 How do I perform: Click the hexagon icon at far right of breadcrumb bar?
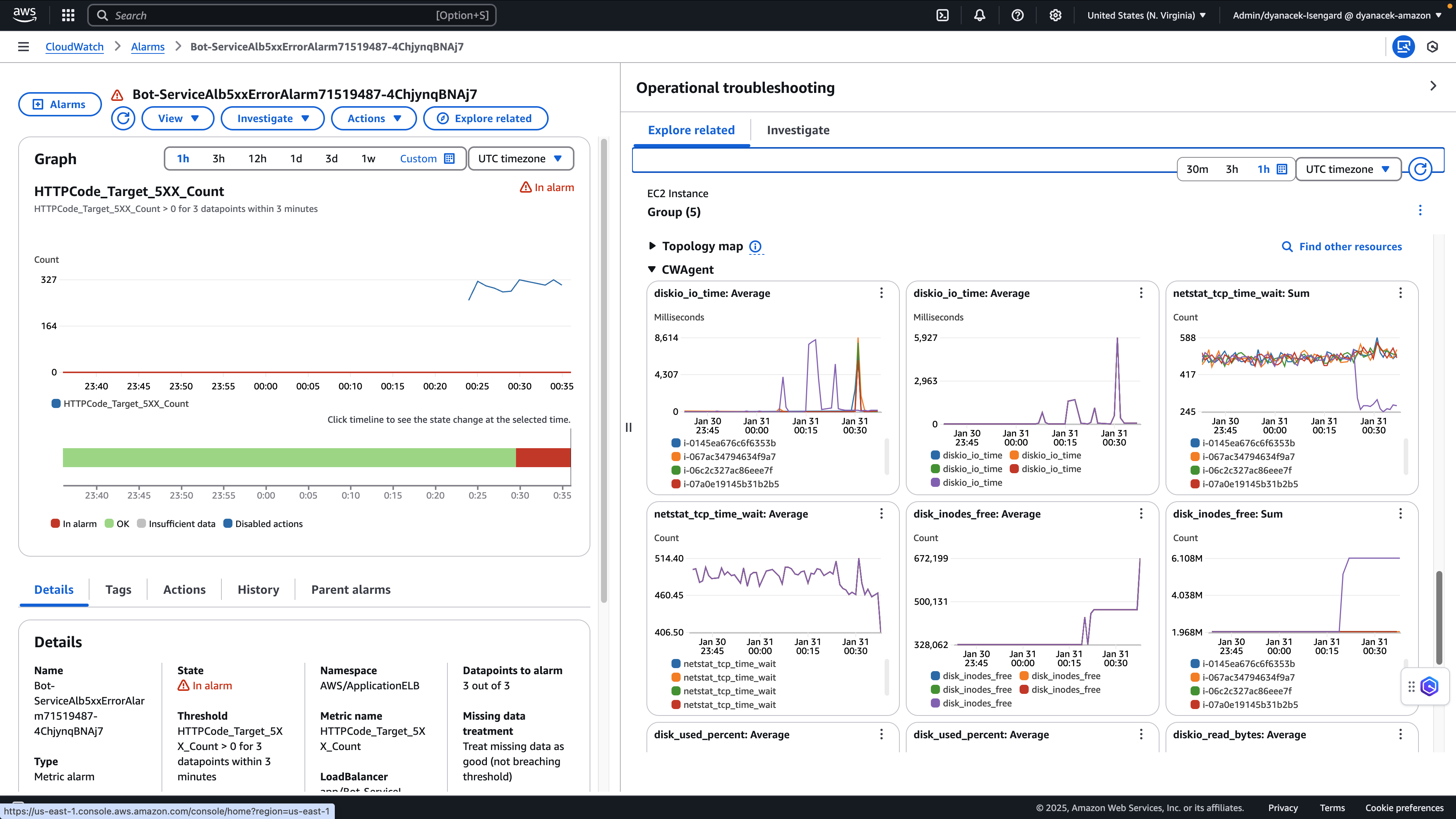[1432, 47]
